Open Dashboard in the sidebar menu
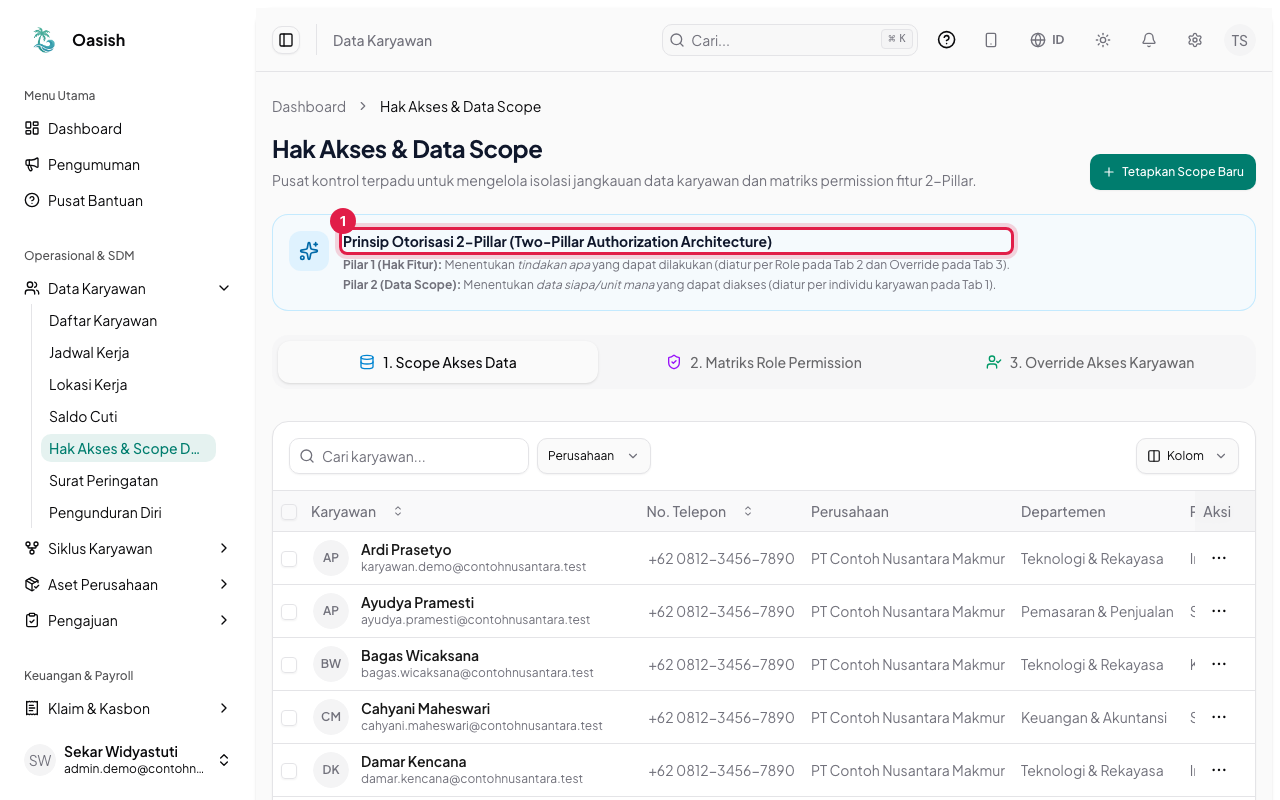 [128, 129]
